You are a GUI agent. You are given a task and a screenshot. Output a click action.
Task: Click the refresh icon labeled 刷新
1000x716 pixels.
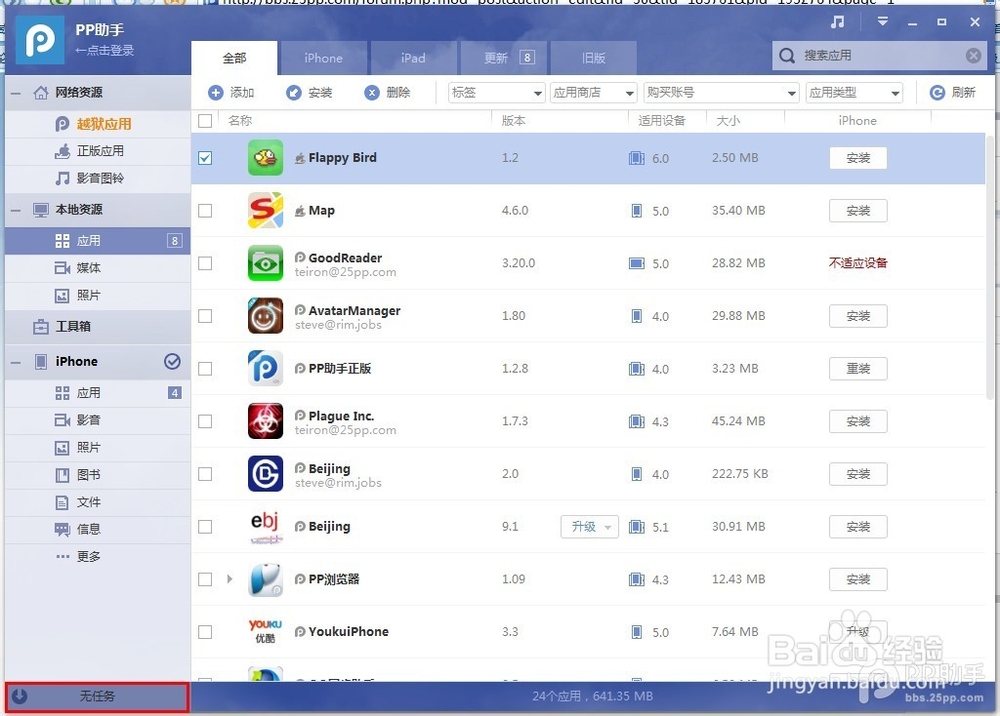937,93
